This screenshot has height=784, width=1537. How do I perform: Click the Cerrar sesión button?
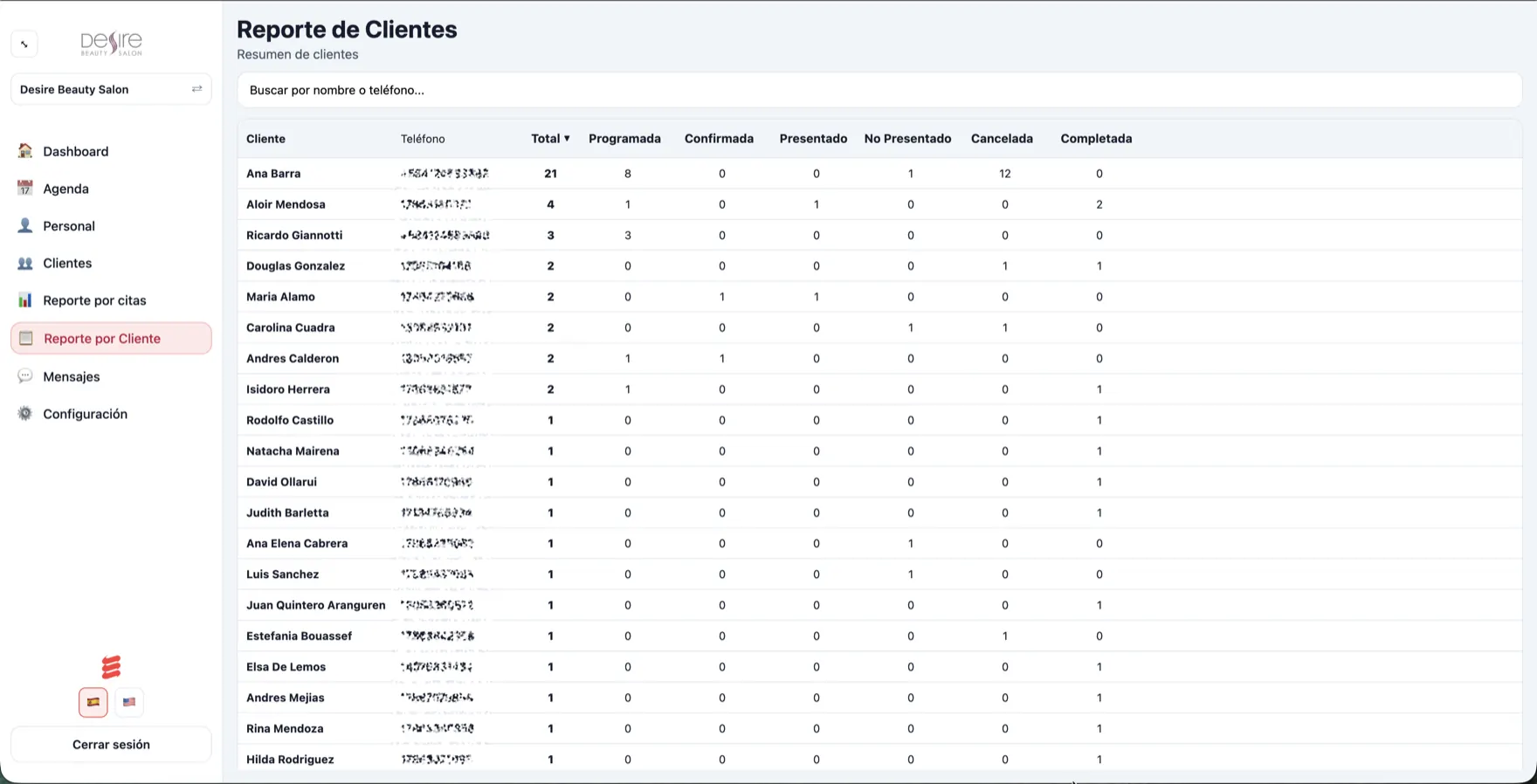[111, 745]
